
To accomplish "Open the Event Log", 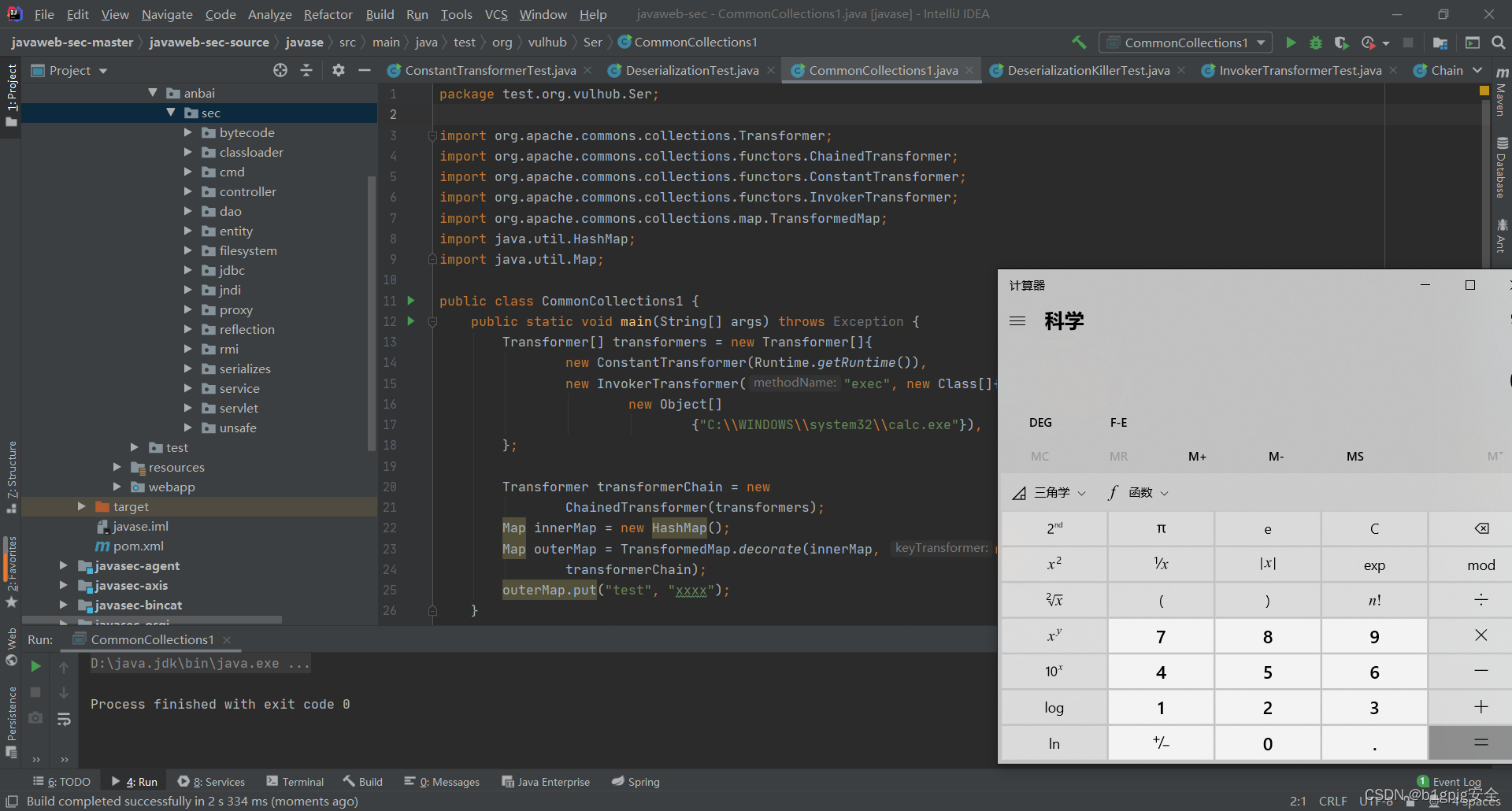I will (1449, 782).
